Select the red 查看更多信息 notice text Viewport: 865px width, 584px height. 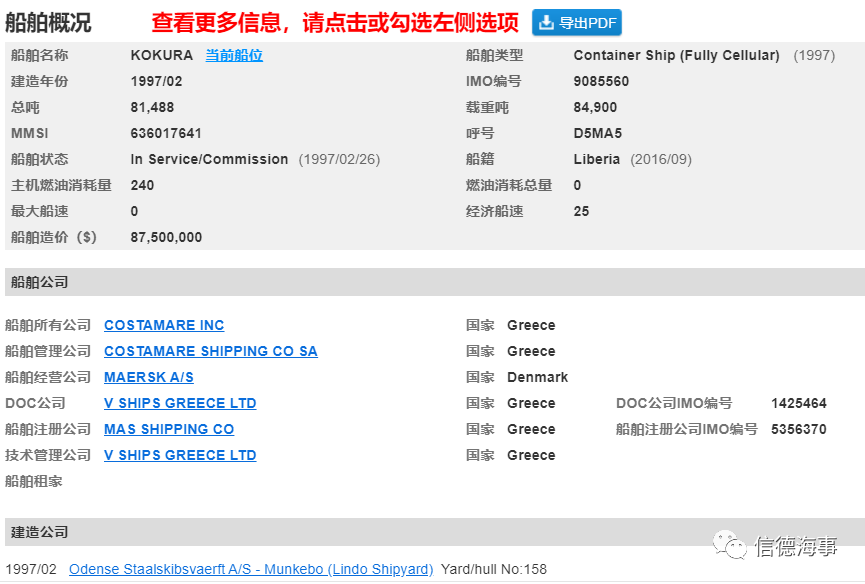[x=335, y=23]
